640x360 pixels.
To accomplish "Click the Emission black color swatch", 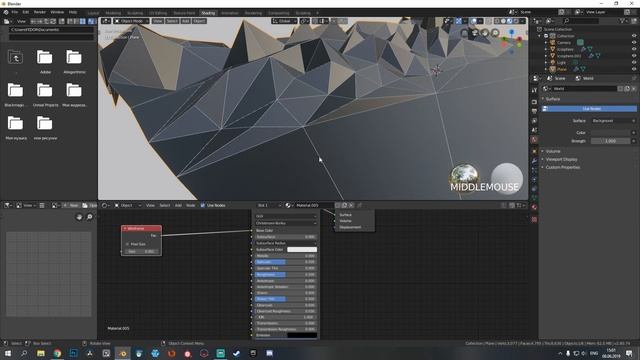I will pyautogui.click(x=302, y=335).
